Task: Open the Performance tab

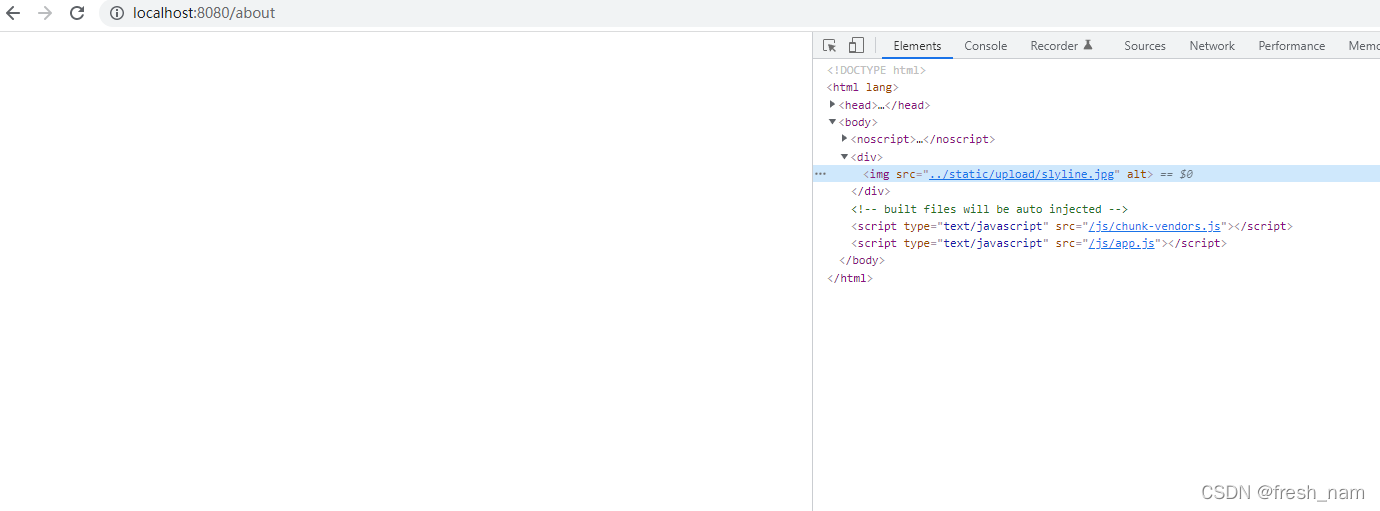Action: [x=1291, y=46]
